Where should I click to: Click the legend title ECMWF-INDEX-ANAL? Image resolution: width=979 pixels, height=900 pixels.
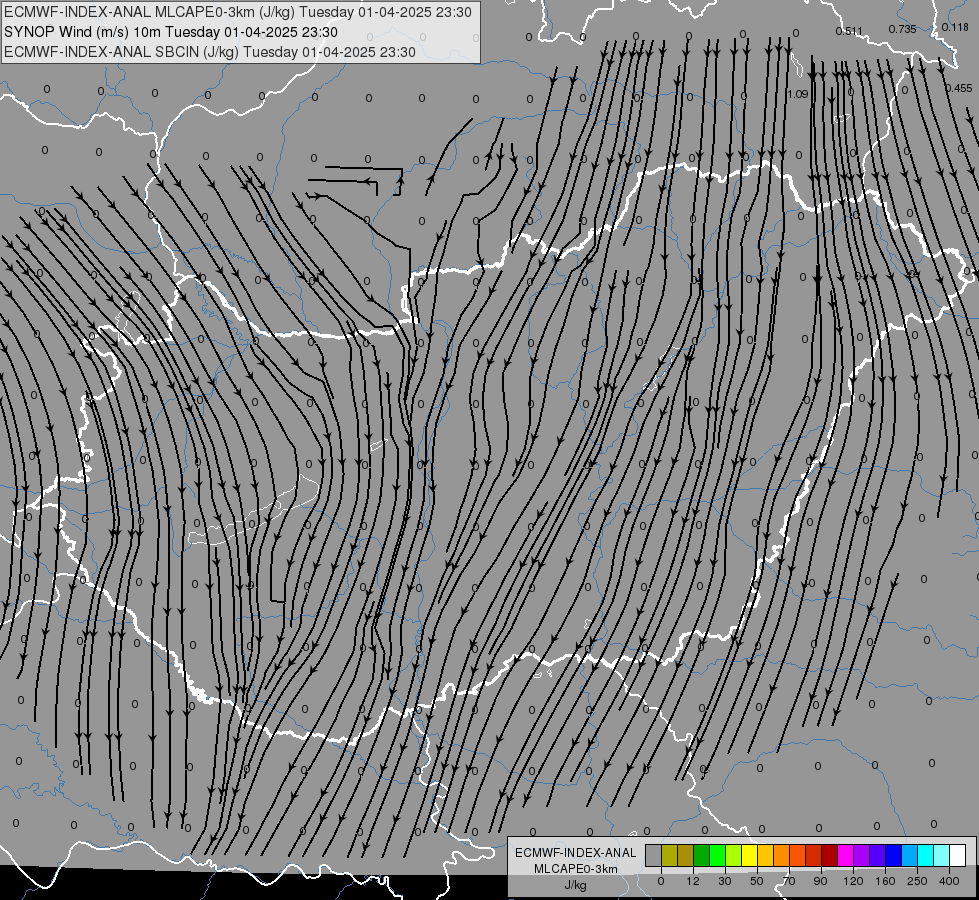tap(576, 853)
